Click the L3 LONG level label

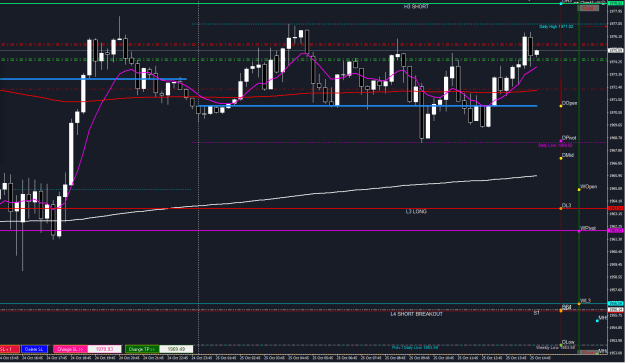pyautogui.click(x=416, y=212)
